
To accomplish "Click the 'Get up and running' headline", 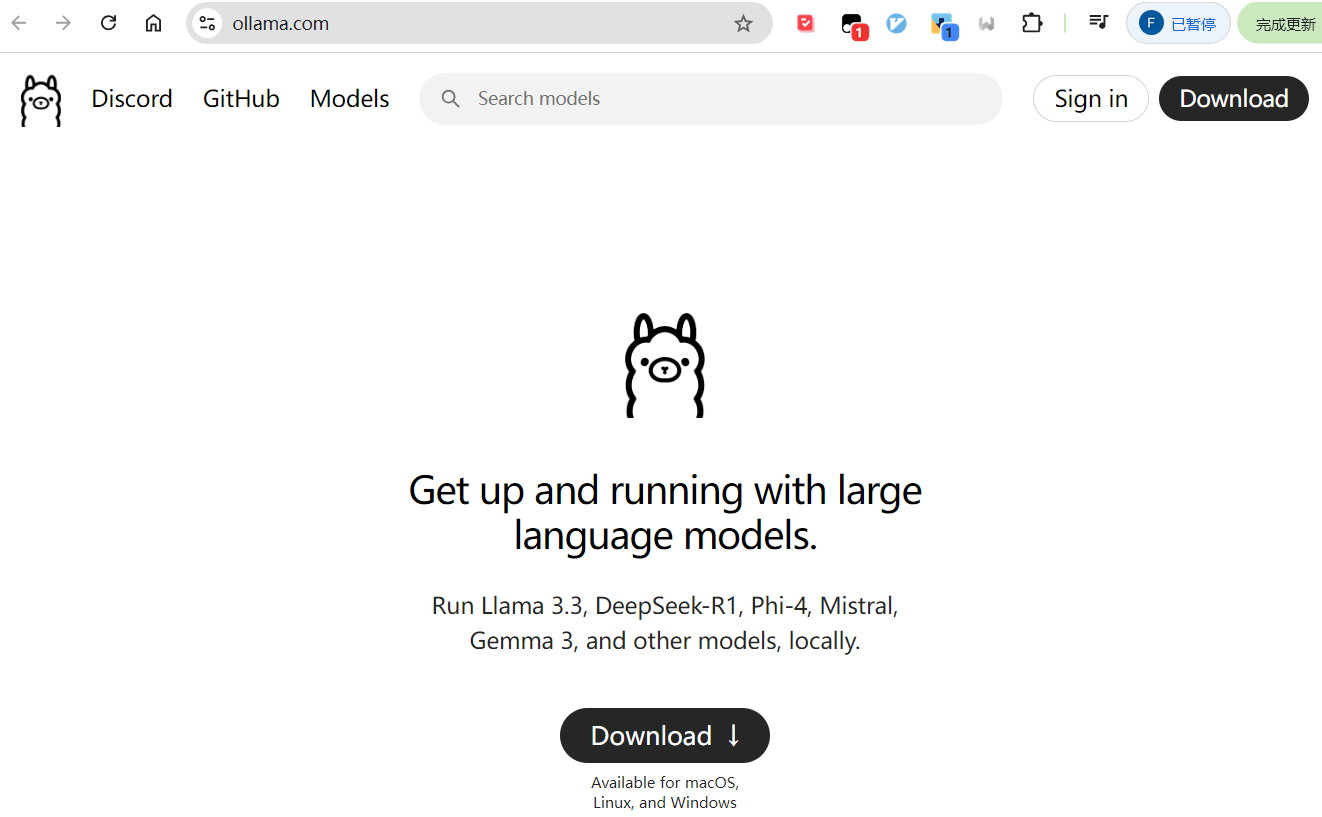I will point(665,513).
